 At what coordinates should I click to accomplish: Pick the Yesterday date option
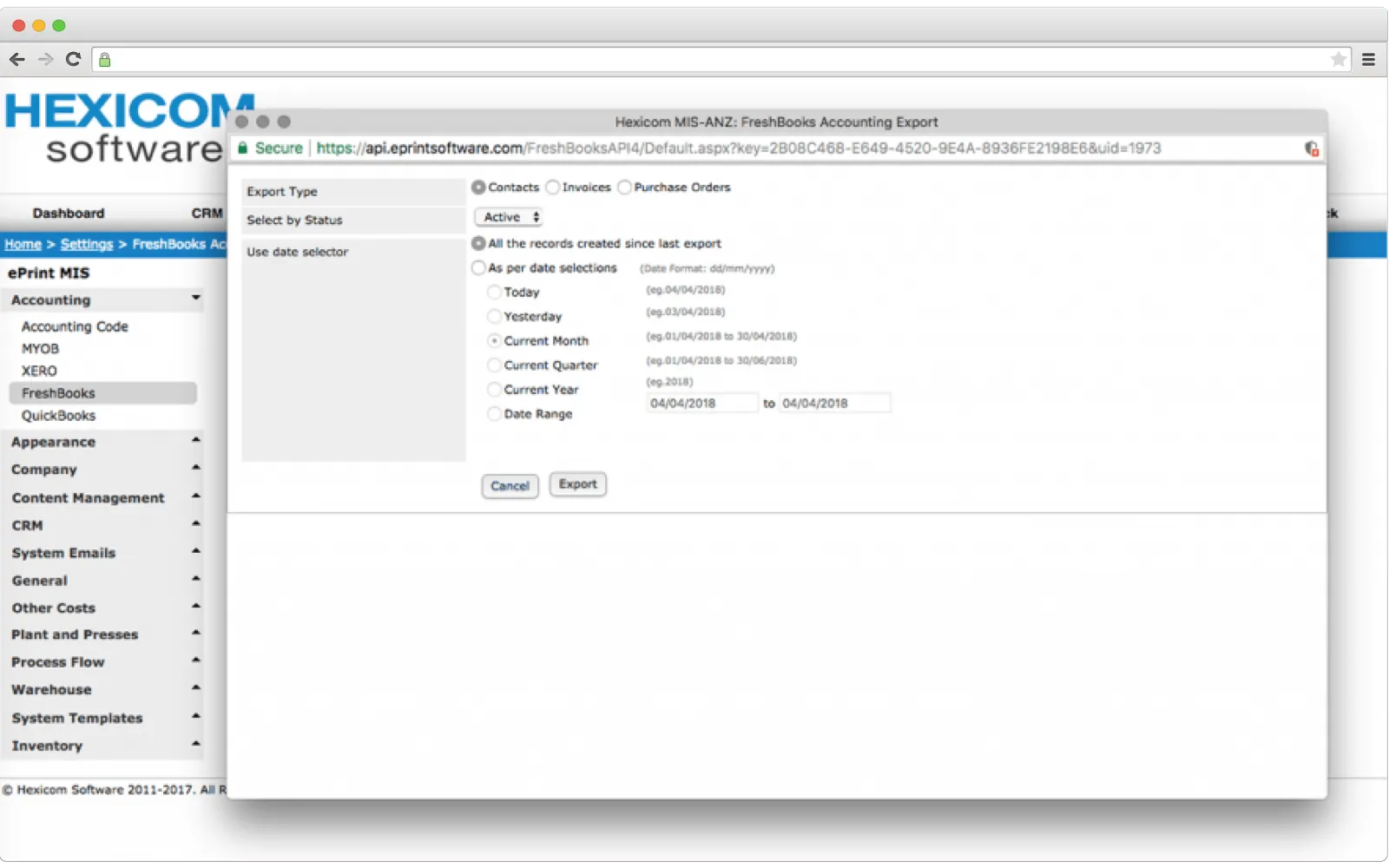494,317
